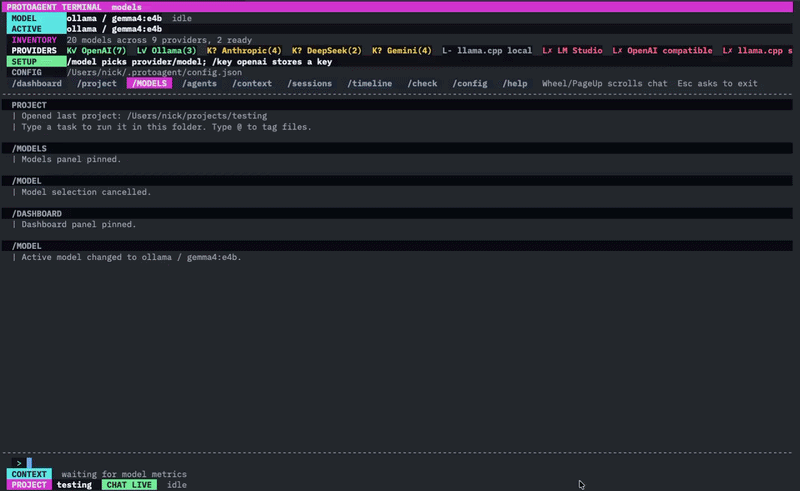Select the LM Studio provider entry
The height and width of the screenshot is (491, 800).
[572, 51]
